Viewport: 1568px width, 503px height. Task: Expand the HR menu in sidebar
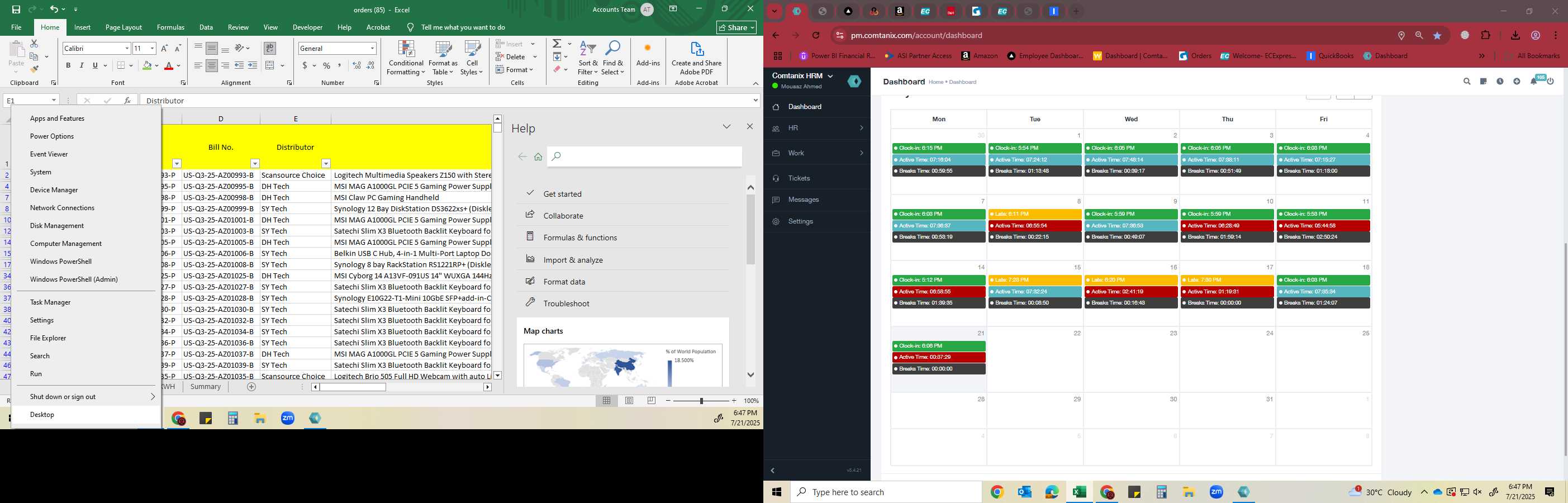click(x=817, y=128)
